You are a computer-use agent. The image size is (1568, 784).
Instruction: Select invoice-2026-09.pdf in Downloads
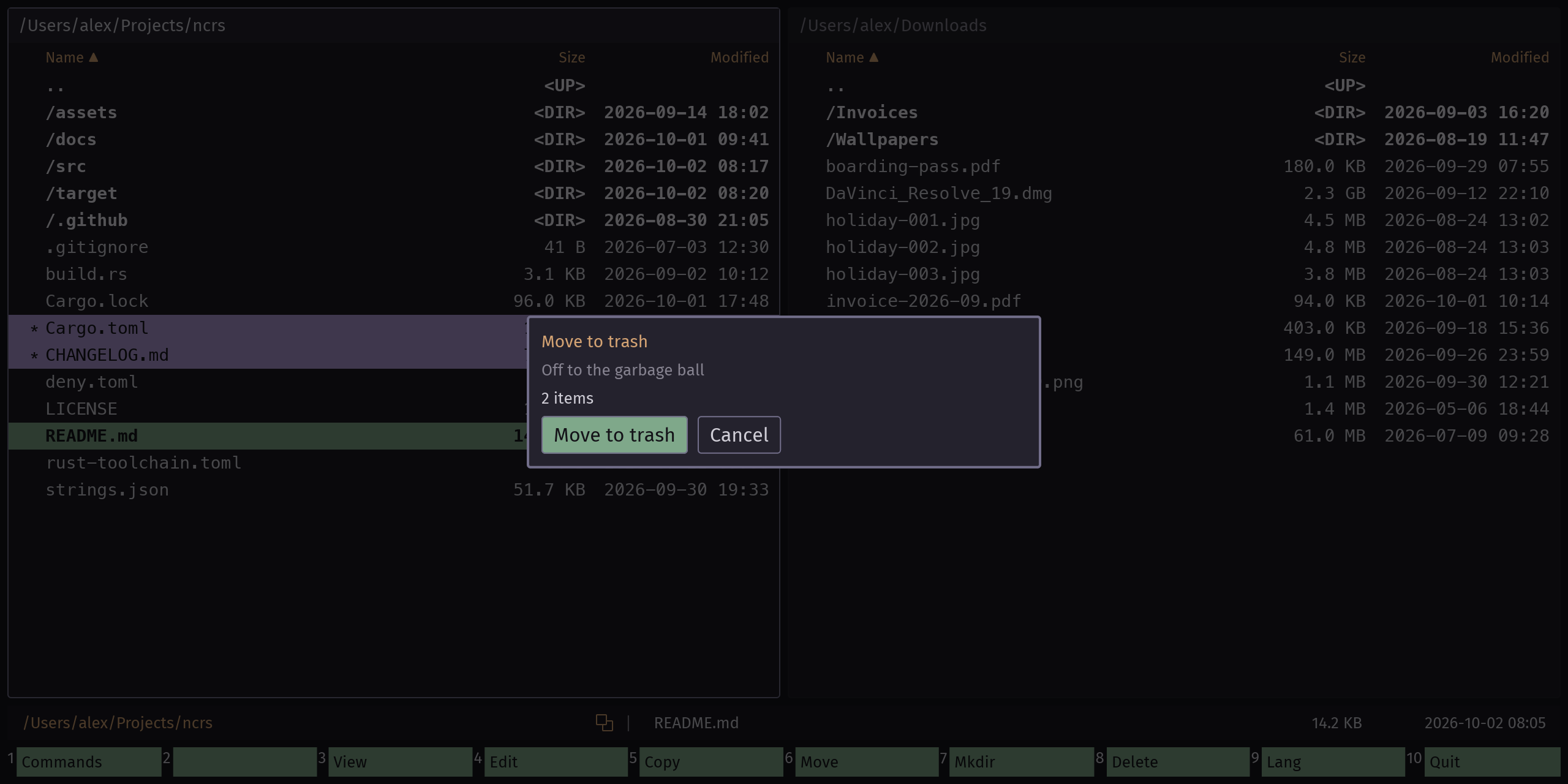(1174, 301)
